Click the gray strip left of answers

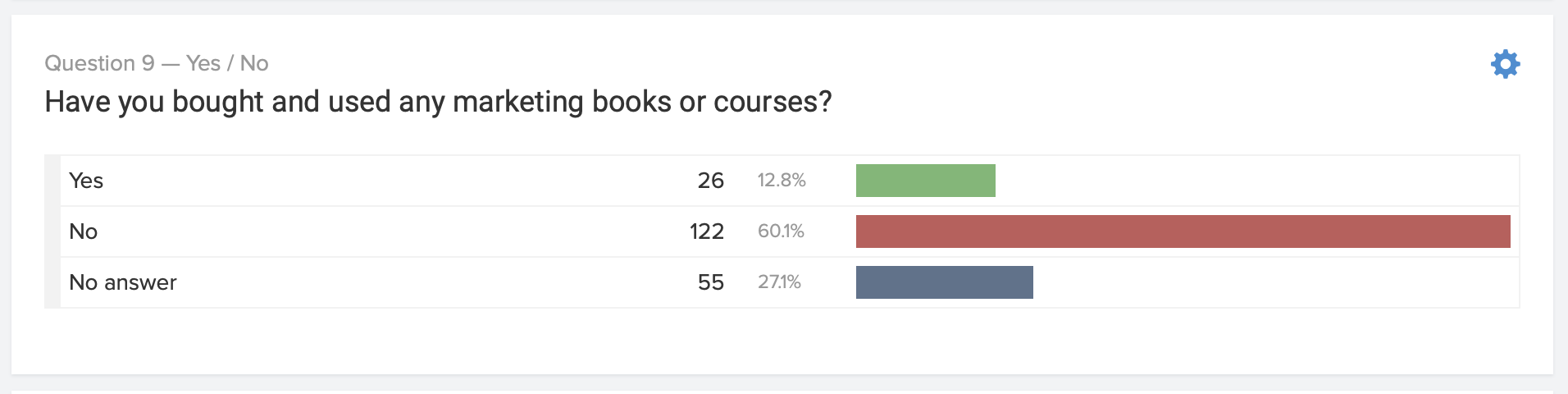pos(52,231)
